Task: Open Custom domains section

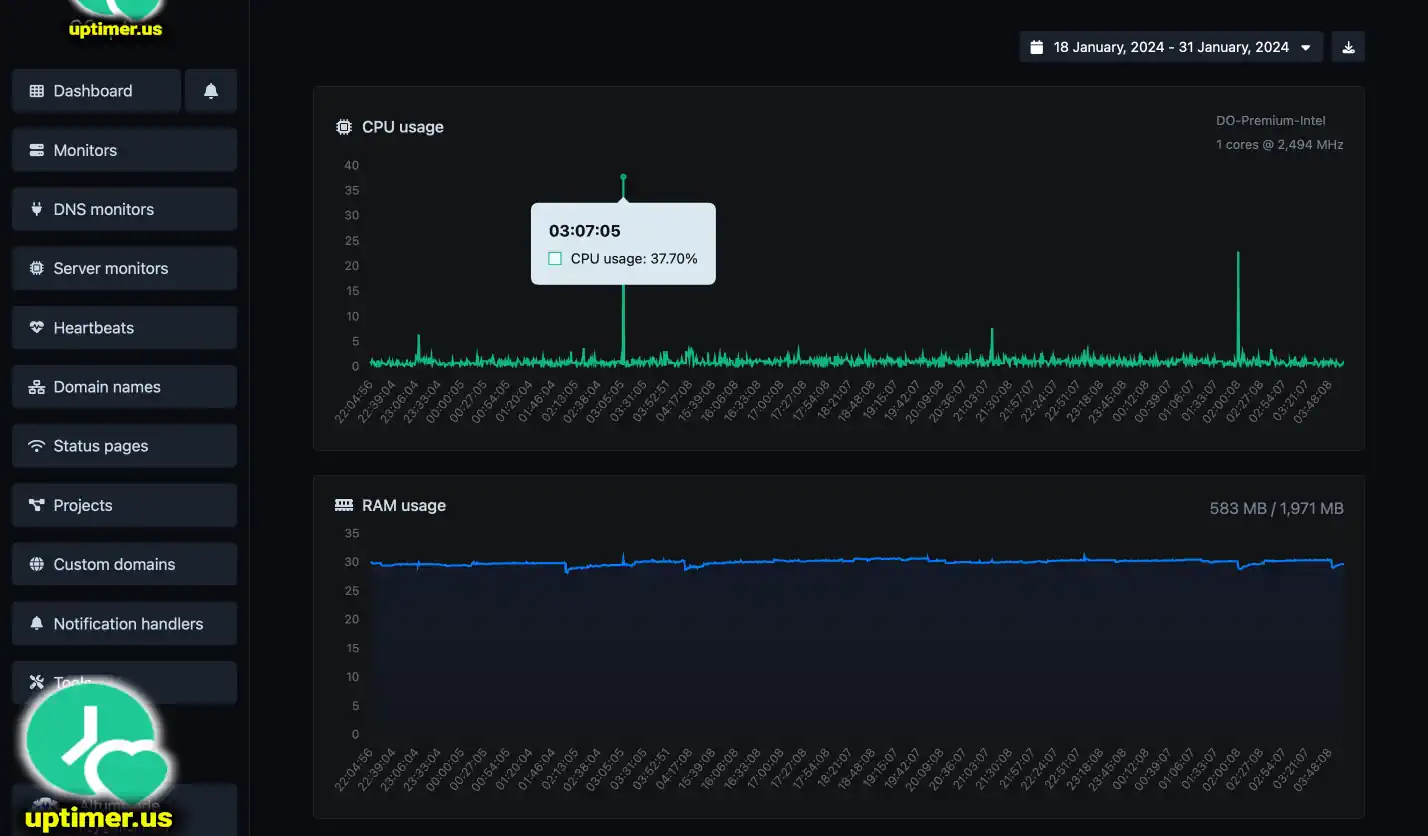Action: (x=124, y=564)
